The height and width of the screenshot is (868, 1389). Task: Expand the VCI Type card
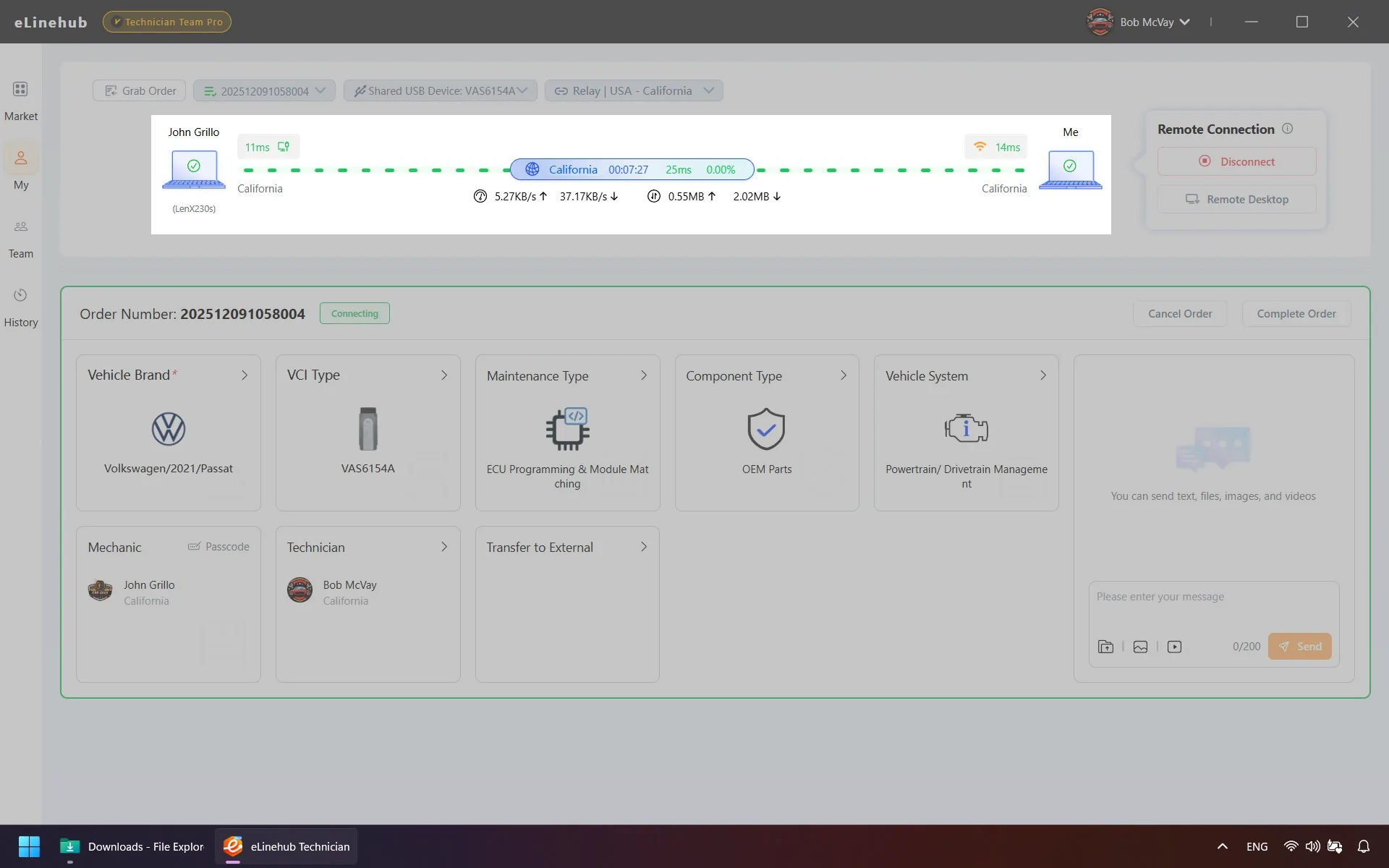[444, 375]
